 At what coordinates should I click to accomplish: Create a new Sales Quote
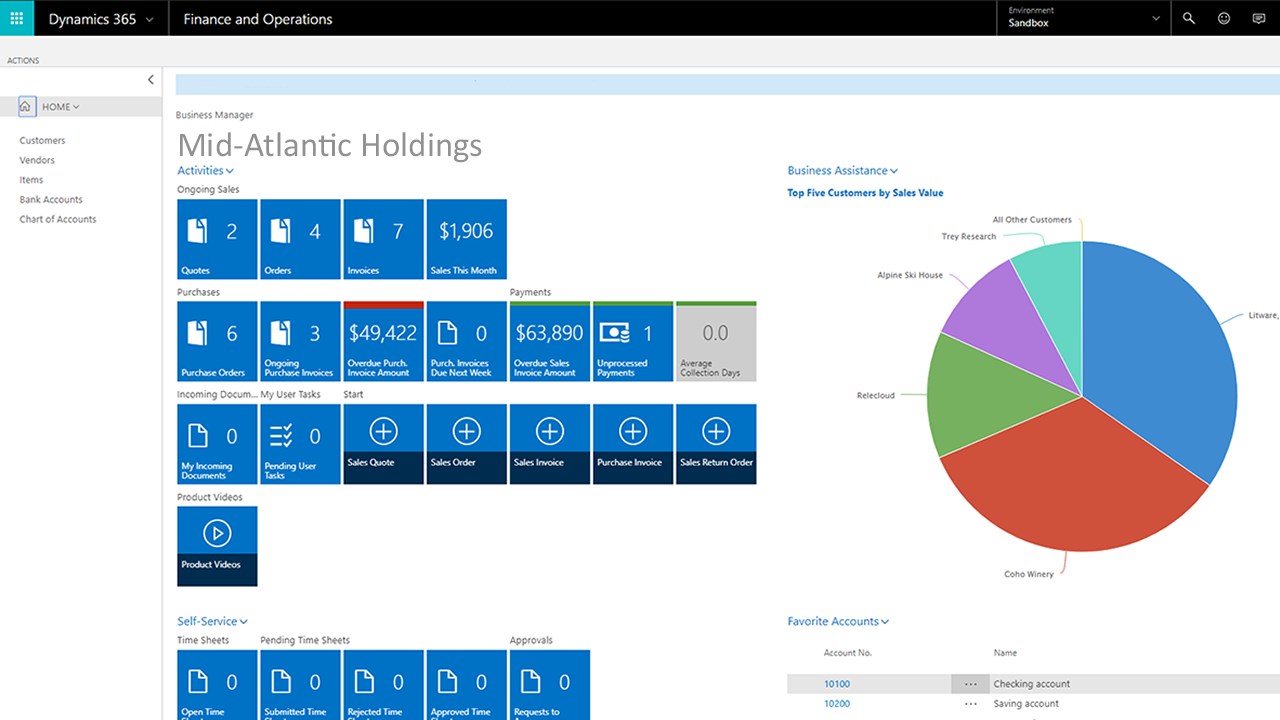[x=383, y=444]
